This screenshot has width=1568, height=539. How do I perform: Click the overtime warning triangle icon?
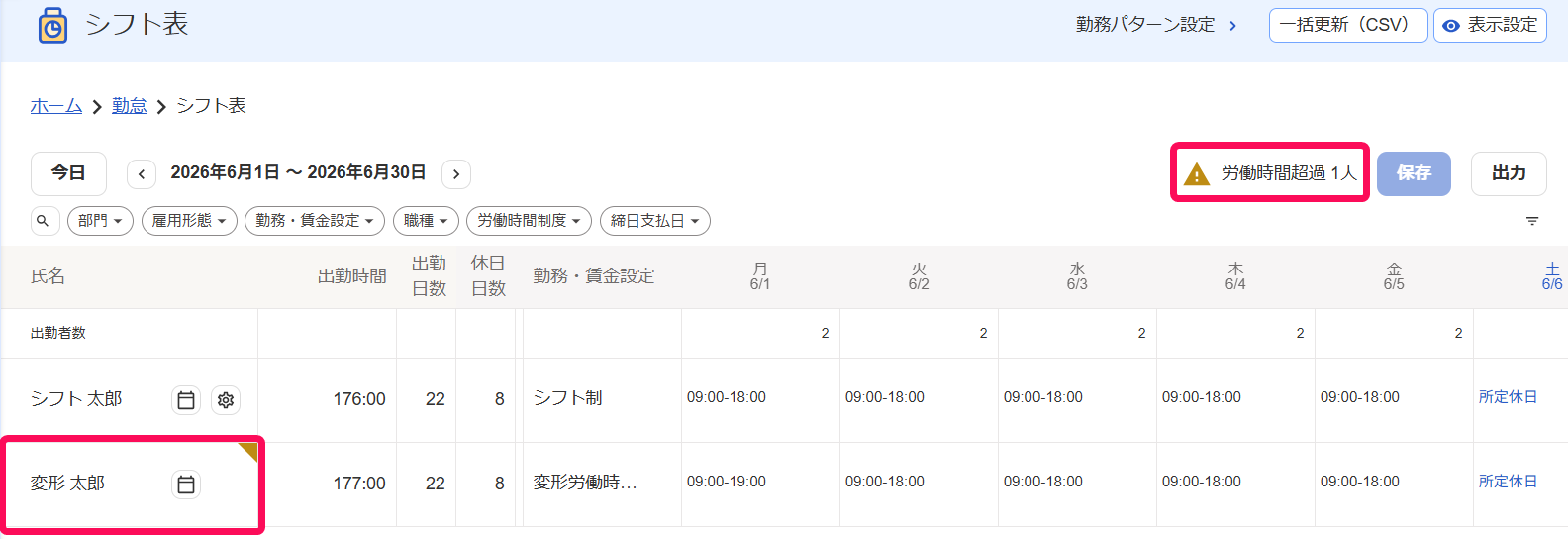(1197, 174)
